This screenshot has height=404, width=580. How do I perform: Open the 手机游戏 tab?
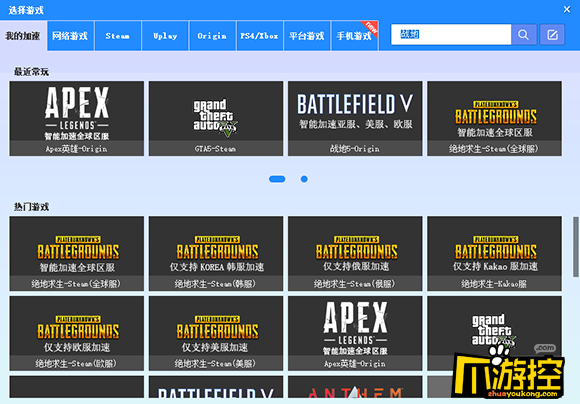[354, 36]
